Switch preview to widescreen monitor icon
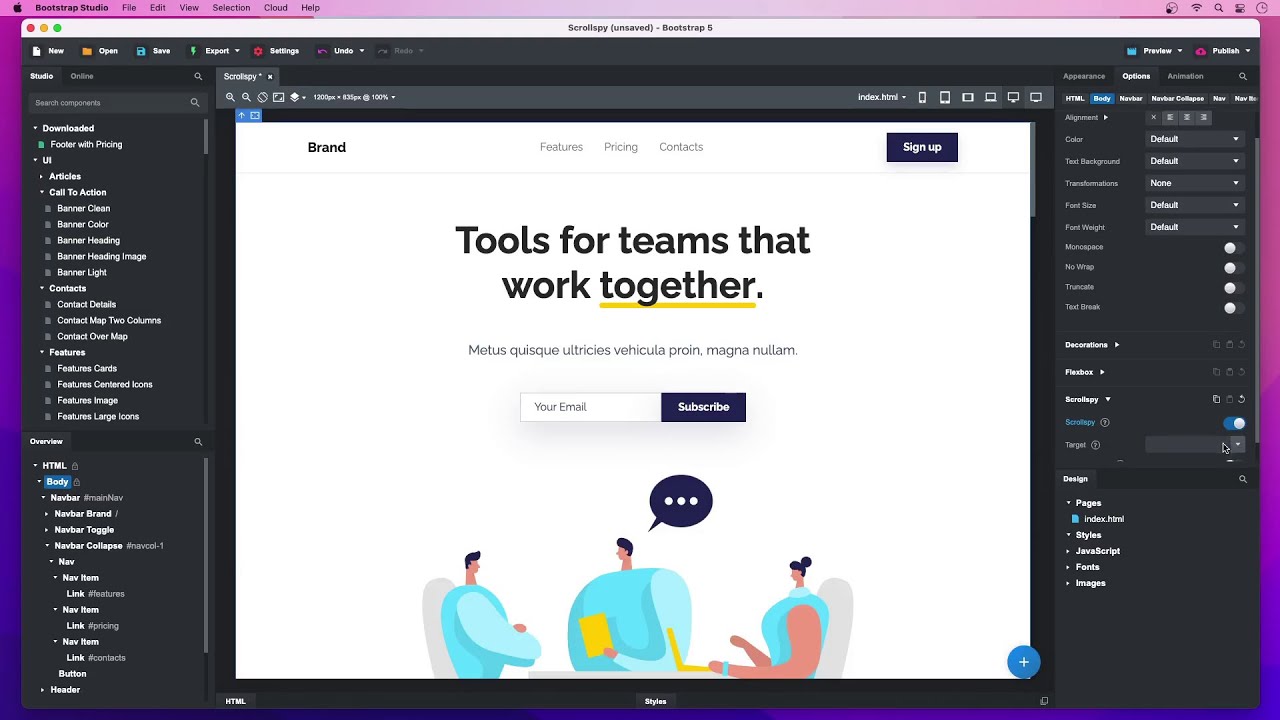The height and width of the screenshot is (720, 1280). (x=1036, y=97)
